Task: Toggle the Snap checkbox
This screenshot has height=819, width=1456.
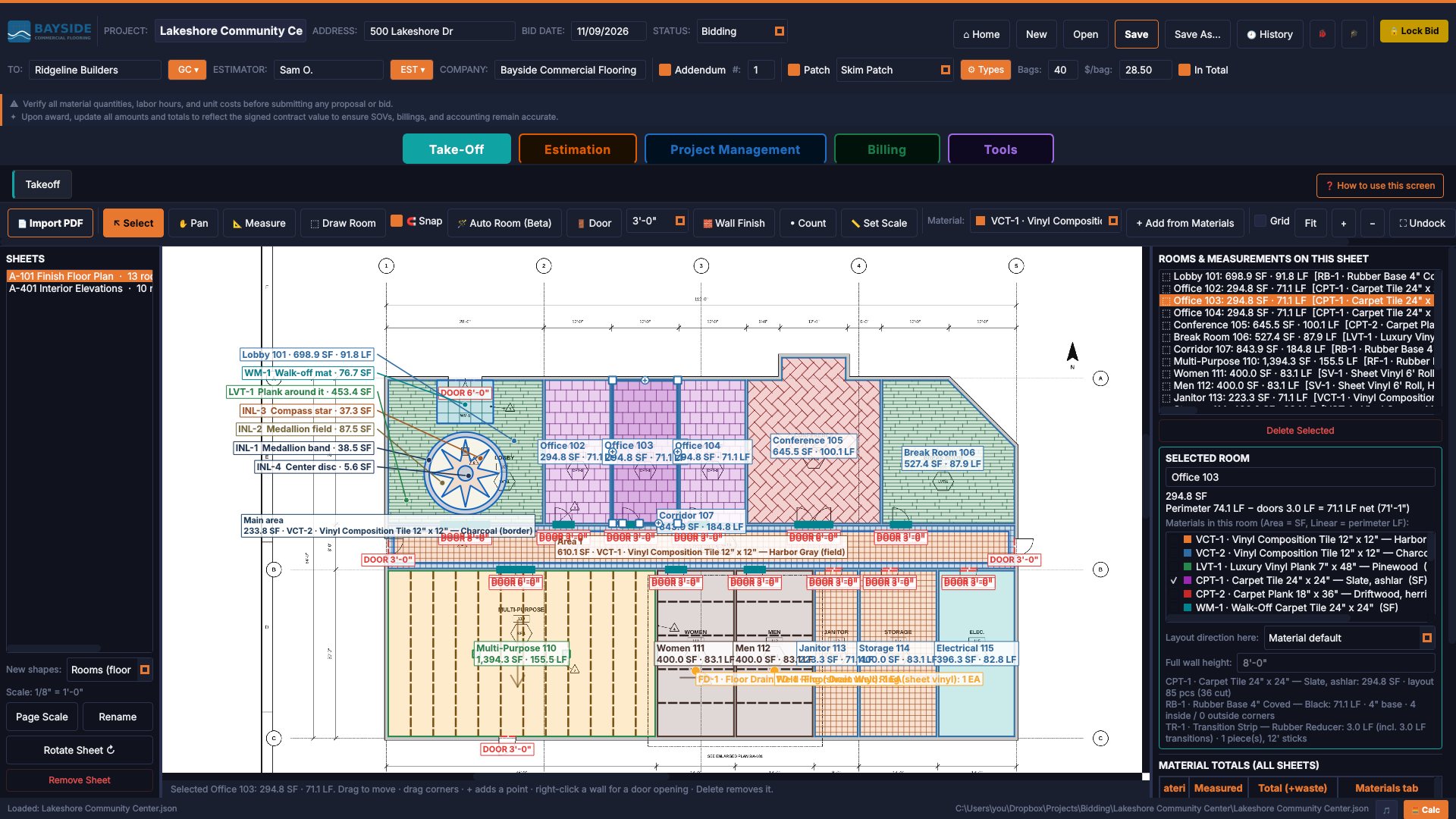Action: coord(397,221)
